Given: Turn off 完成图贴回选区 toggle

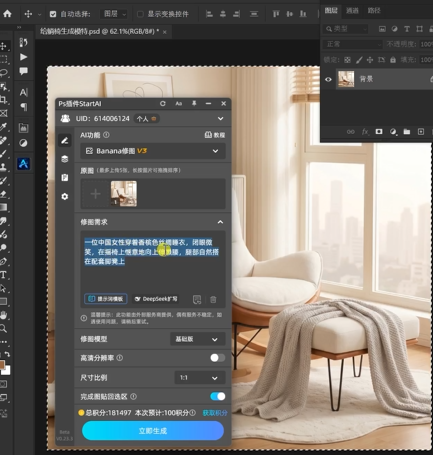Looking at the screenshot, I should (x=217, y=396).
